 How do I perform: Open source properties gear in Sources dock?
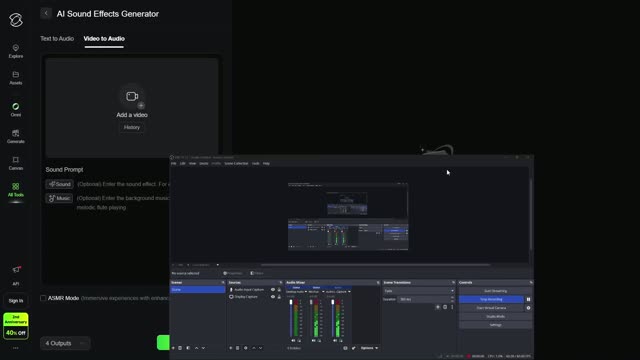(x=245, y=348)
